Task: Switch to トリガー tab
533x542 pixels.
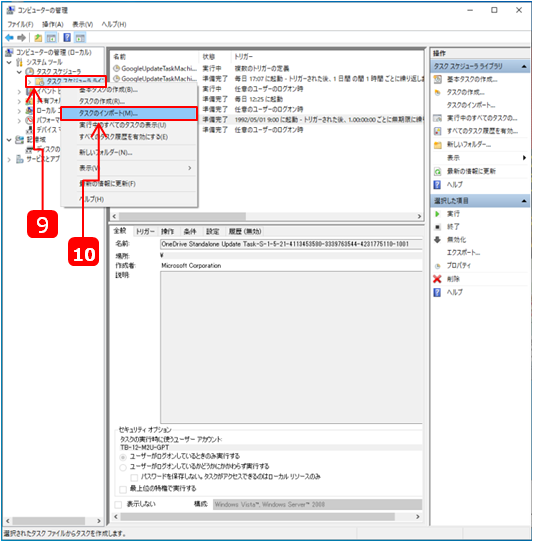Action: point(145,231)
